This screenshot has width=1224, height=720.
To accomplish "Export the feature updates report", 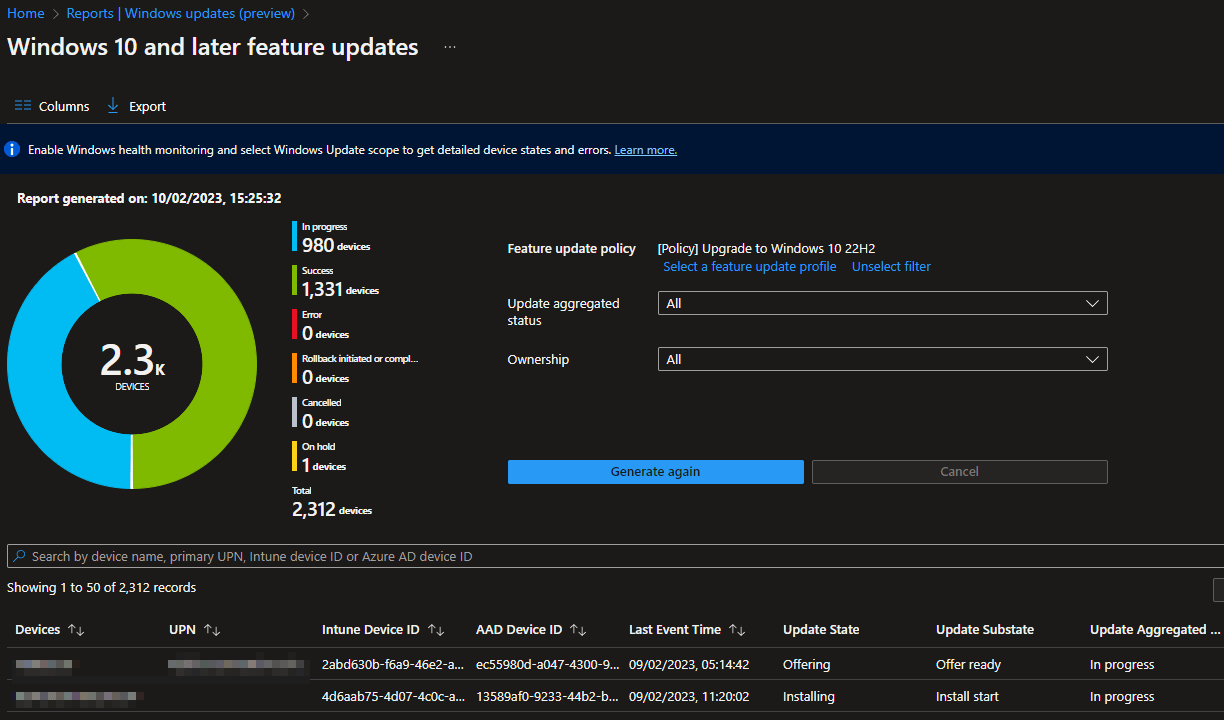I will pos(136,106).
